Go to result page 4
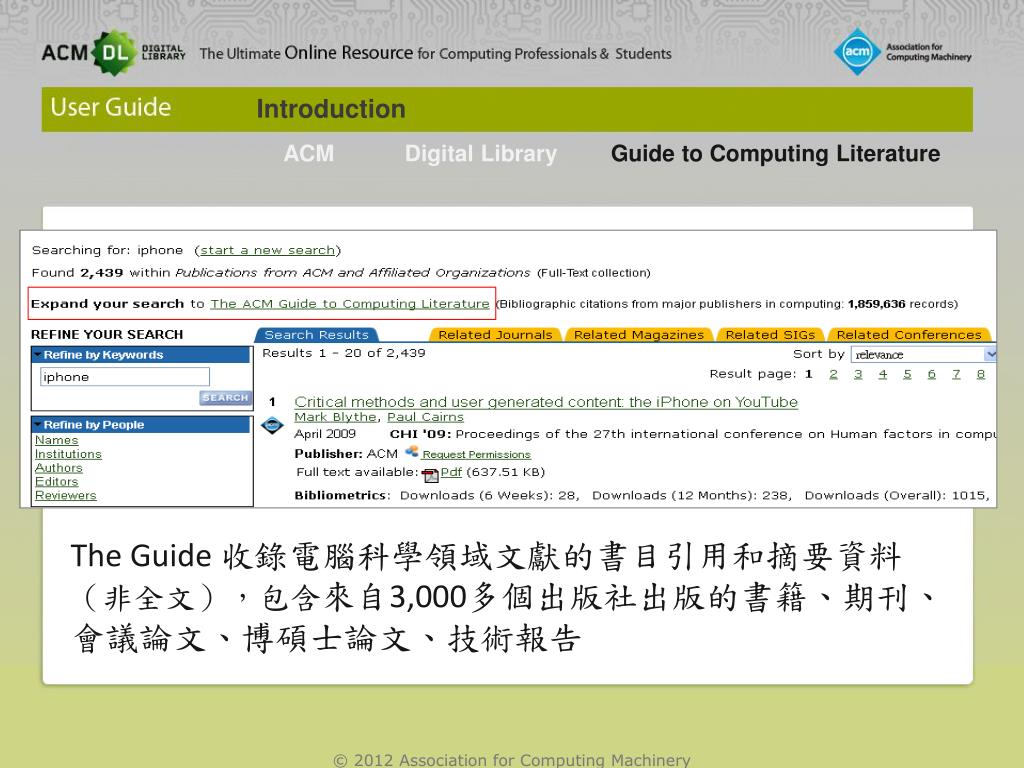1024x768 pixels. tap(883, 374)
